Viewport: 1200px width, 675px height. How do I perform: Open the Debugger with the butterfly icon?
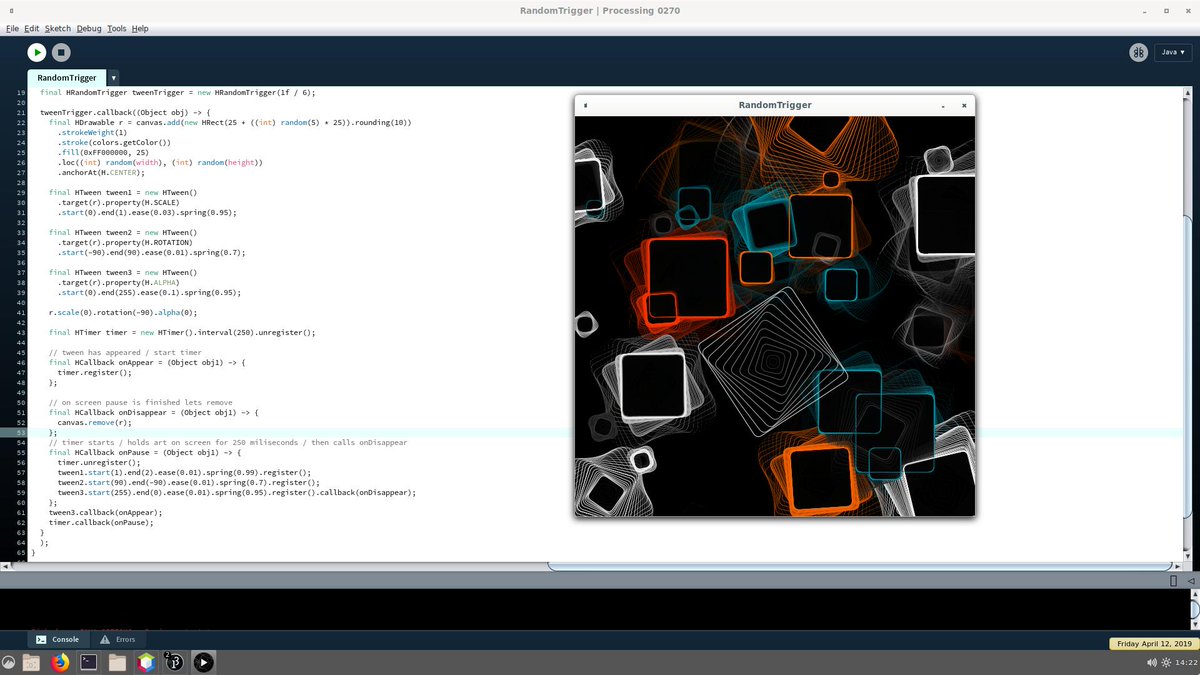[1138, 51]
